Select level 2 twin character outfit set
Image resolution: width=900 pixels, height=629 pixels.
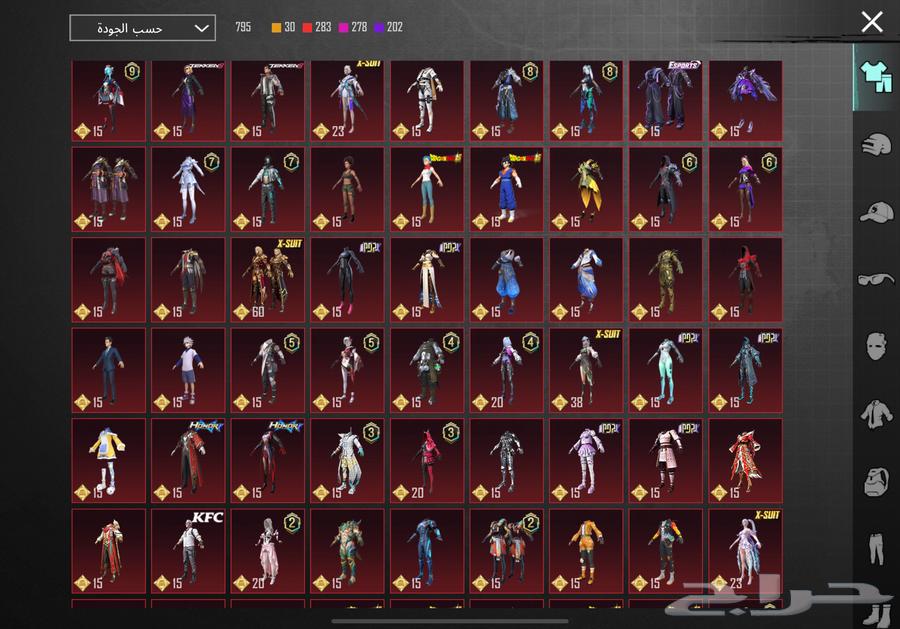pyautogui.click(x=507, y=551)
